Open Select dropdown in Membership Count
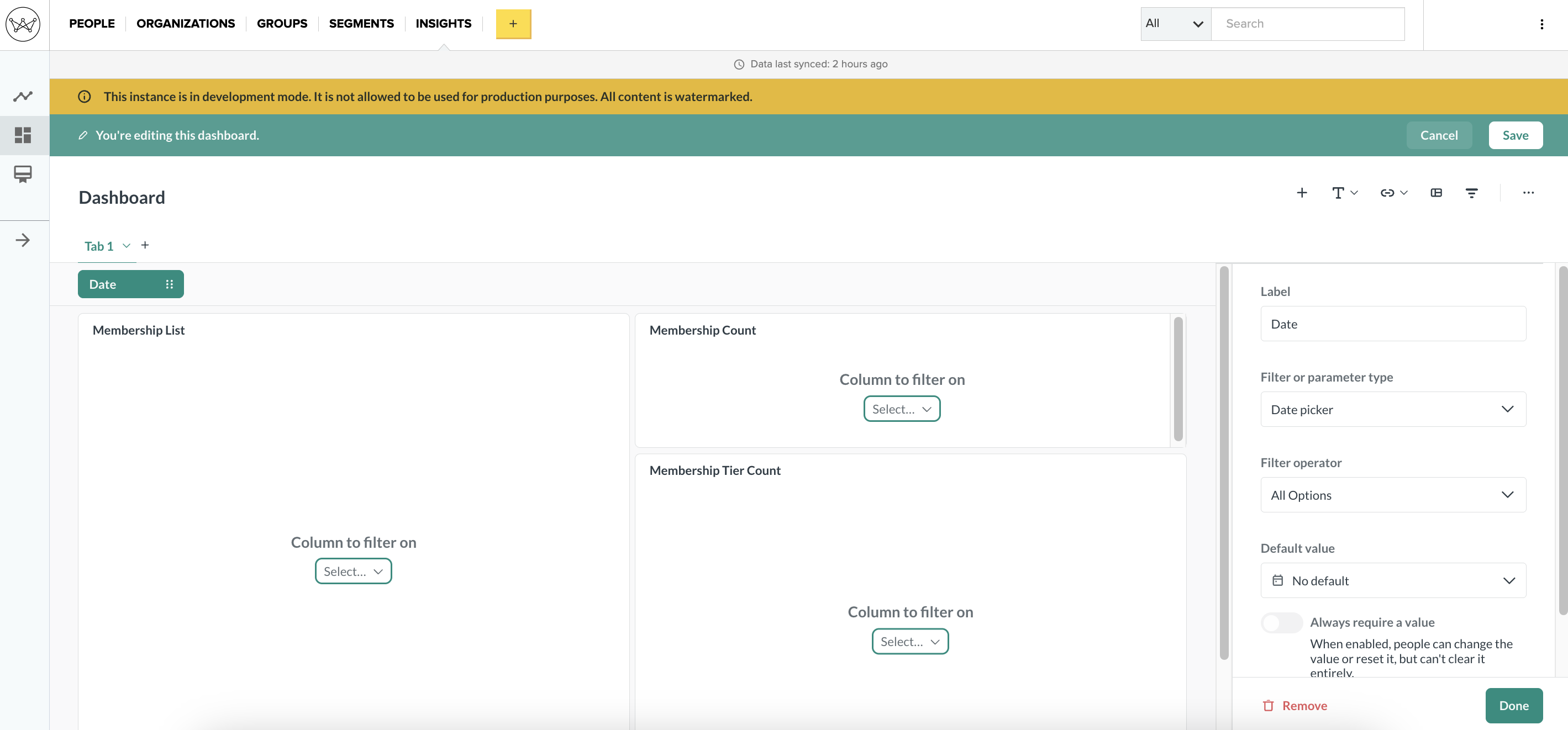 (x=902, y=408)
